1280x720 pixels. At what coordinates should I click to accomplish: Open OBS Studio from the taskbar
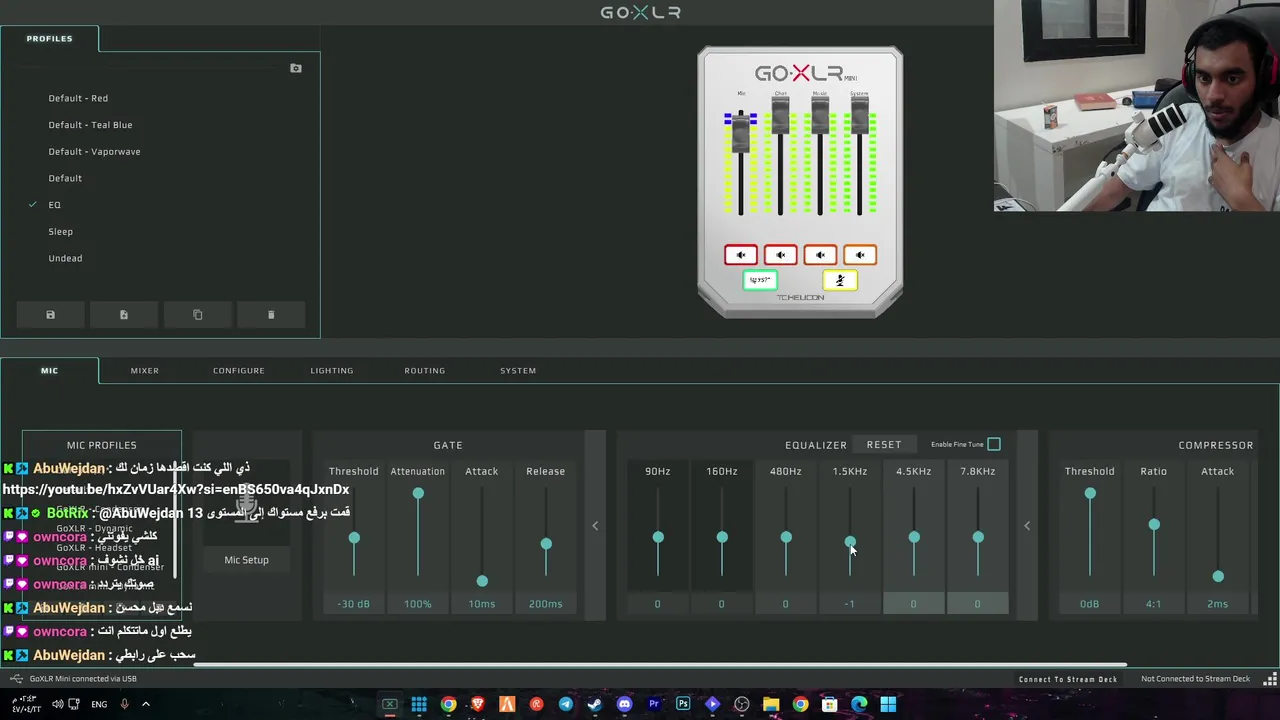click(x=741, y=704)
